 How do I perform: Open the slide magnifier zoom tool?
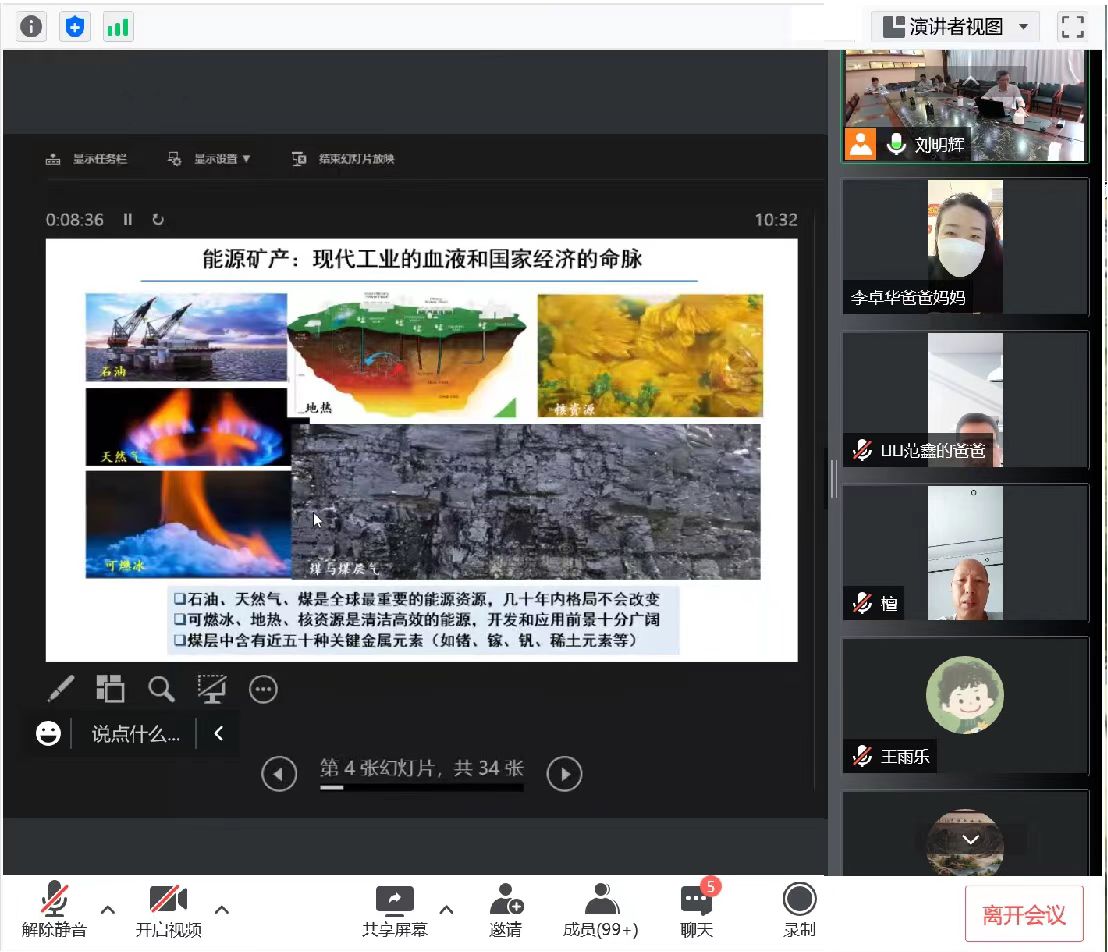pyautogui.click(x=161, y=689)
